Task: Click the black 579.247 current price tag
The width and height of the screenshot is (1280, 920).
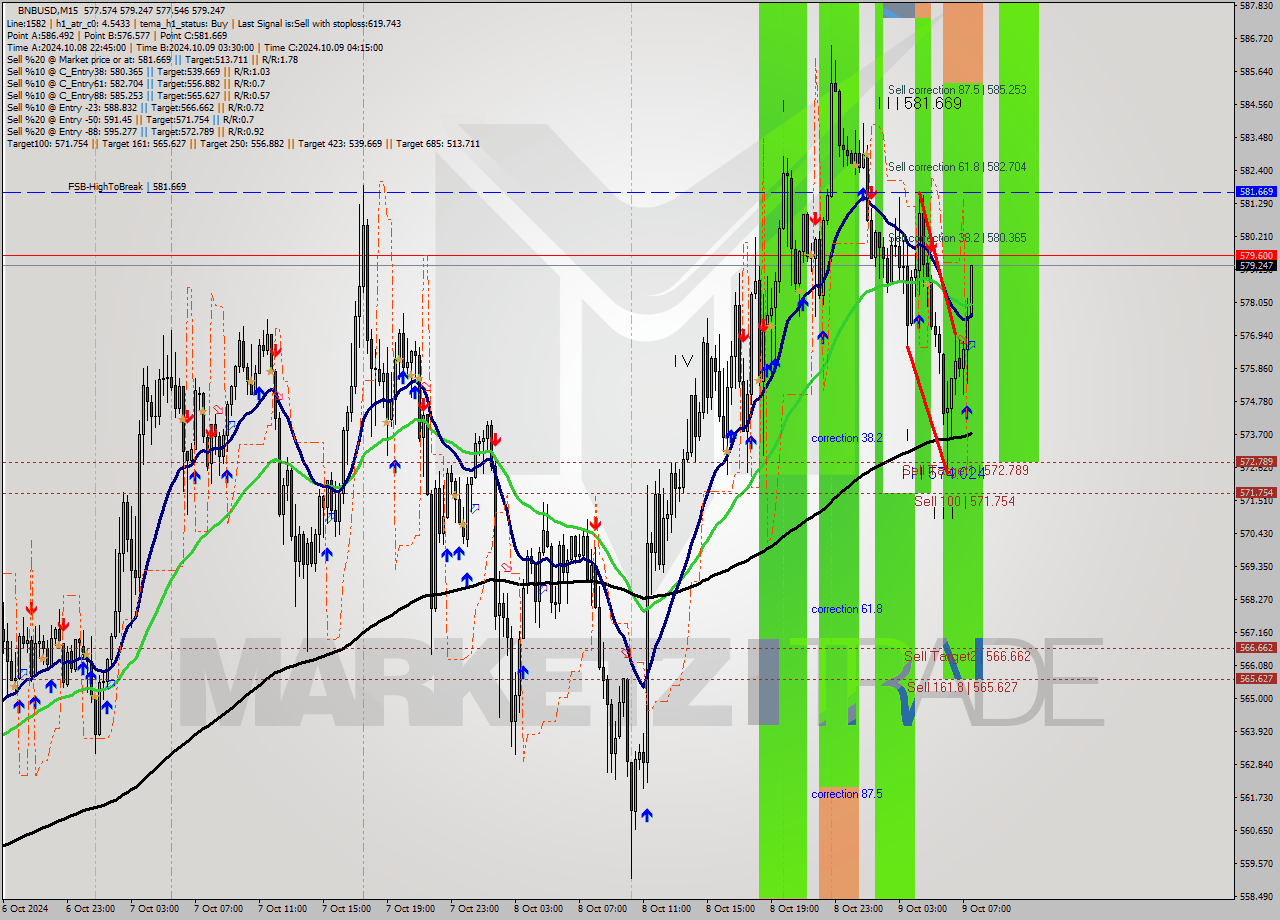Action: tap(1256, 265)
